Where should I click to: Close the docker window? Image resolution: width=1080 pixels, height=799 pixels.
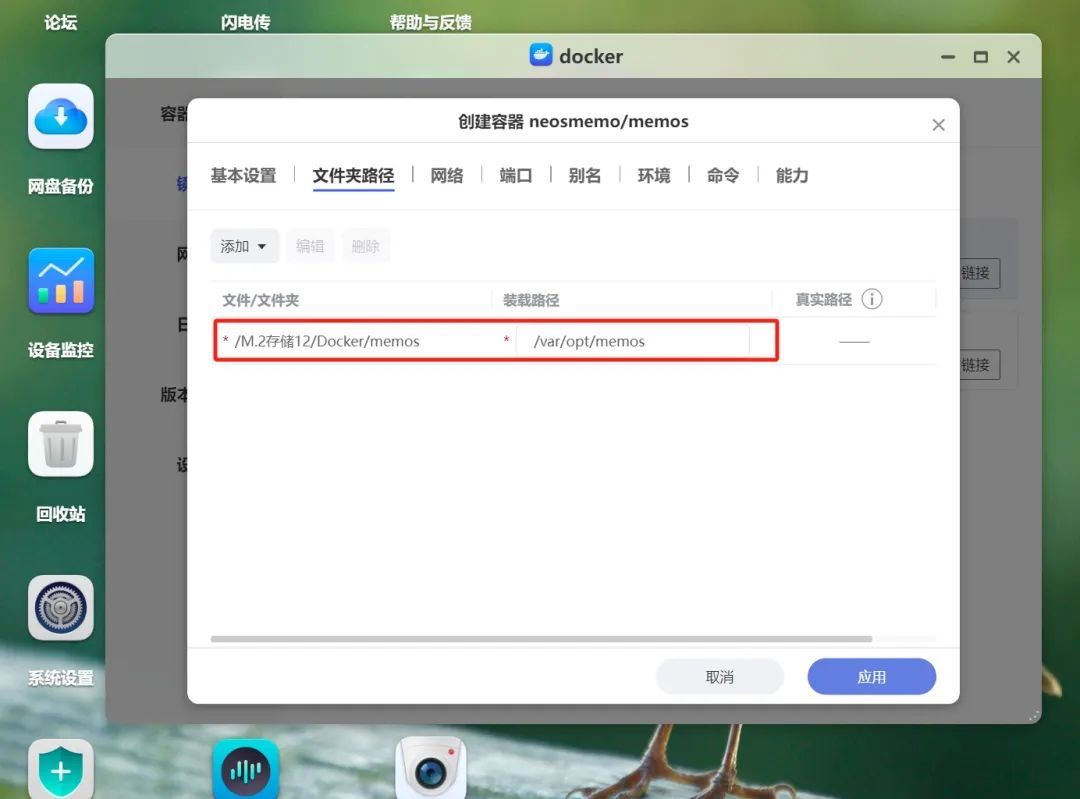pyautogui.click(x=1013, y=57)
